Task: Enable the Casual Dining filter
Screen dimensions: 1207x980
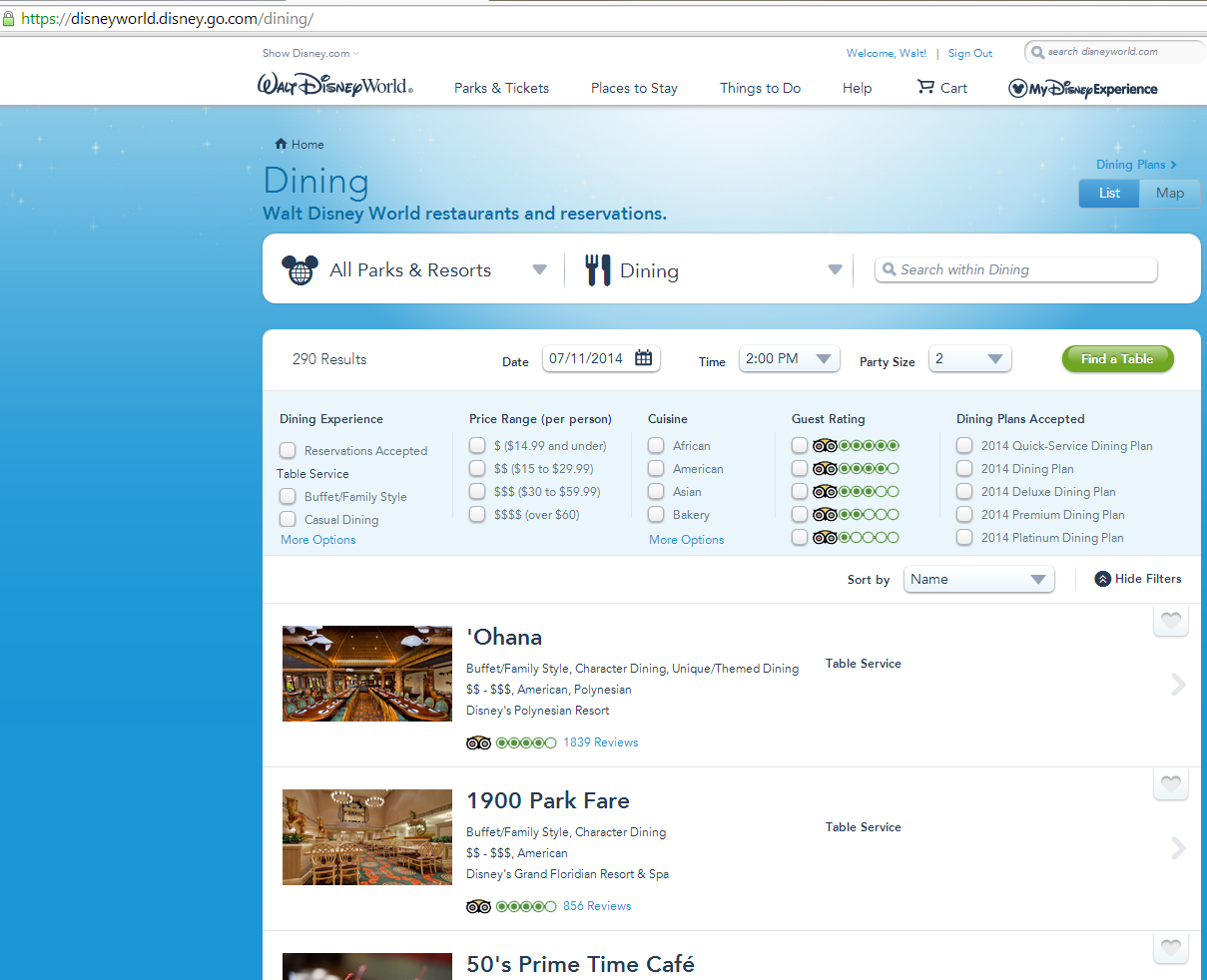Action: [x=288, y=519]
